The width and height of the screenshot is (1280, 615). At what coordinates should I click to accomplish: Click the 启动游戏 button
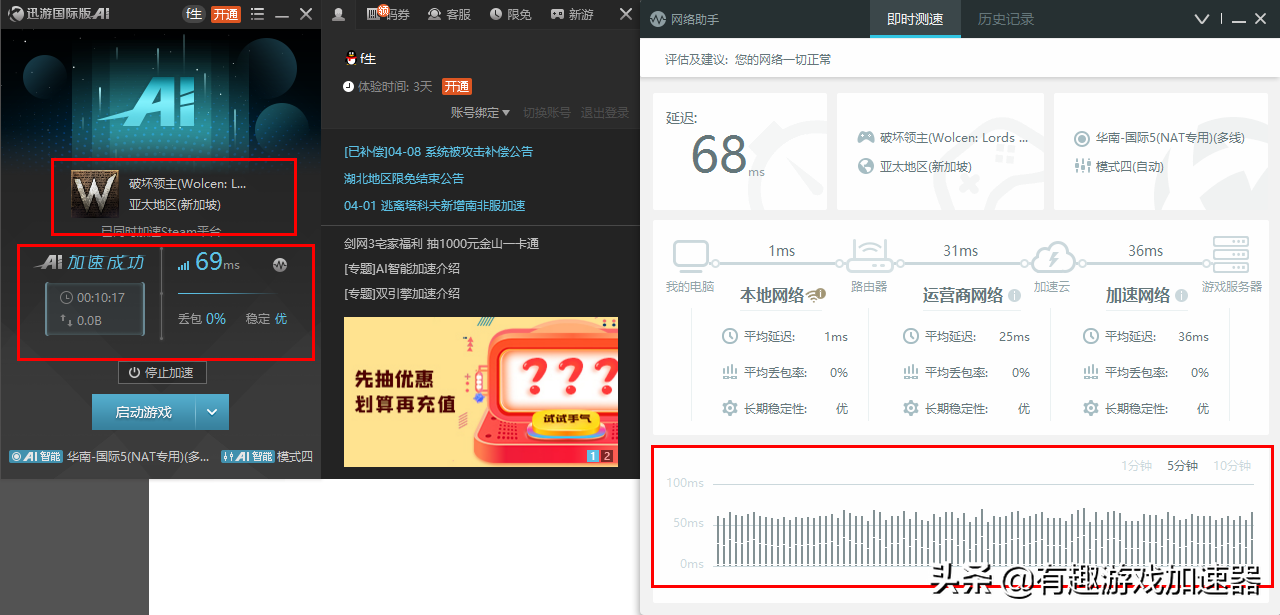[143, 412]
